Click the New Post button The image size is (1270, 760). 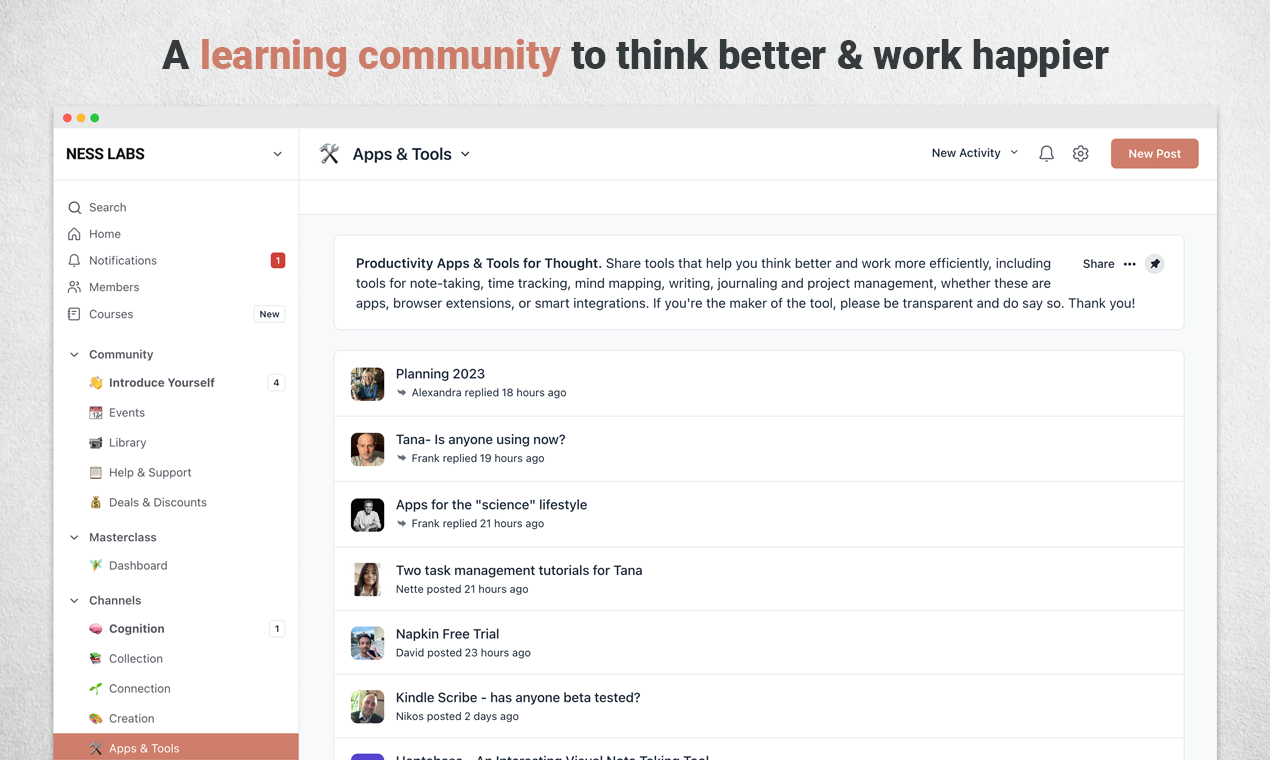(1154, 154)
